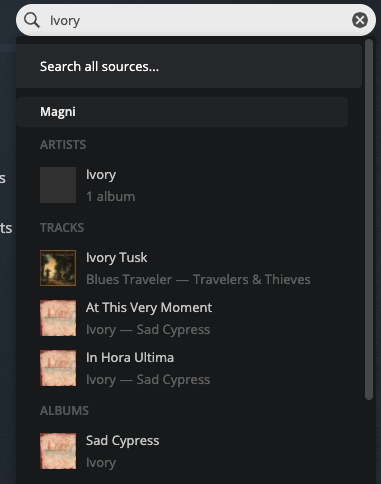The height and width of the screenshot is (484, 381).
Task: Click the "1 album" text under Ivory
Action: click(x=111, y=197)
